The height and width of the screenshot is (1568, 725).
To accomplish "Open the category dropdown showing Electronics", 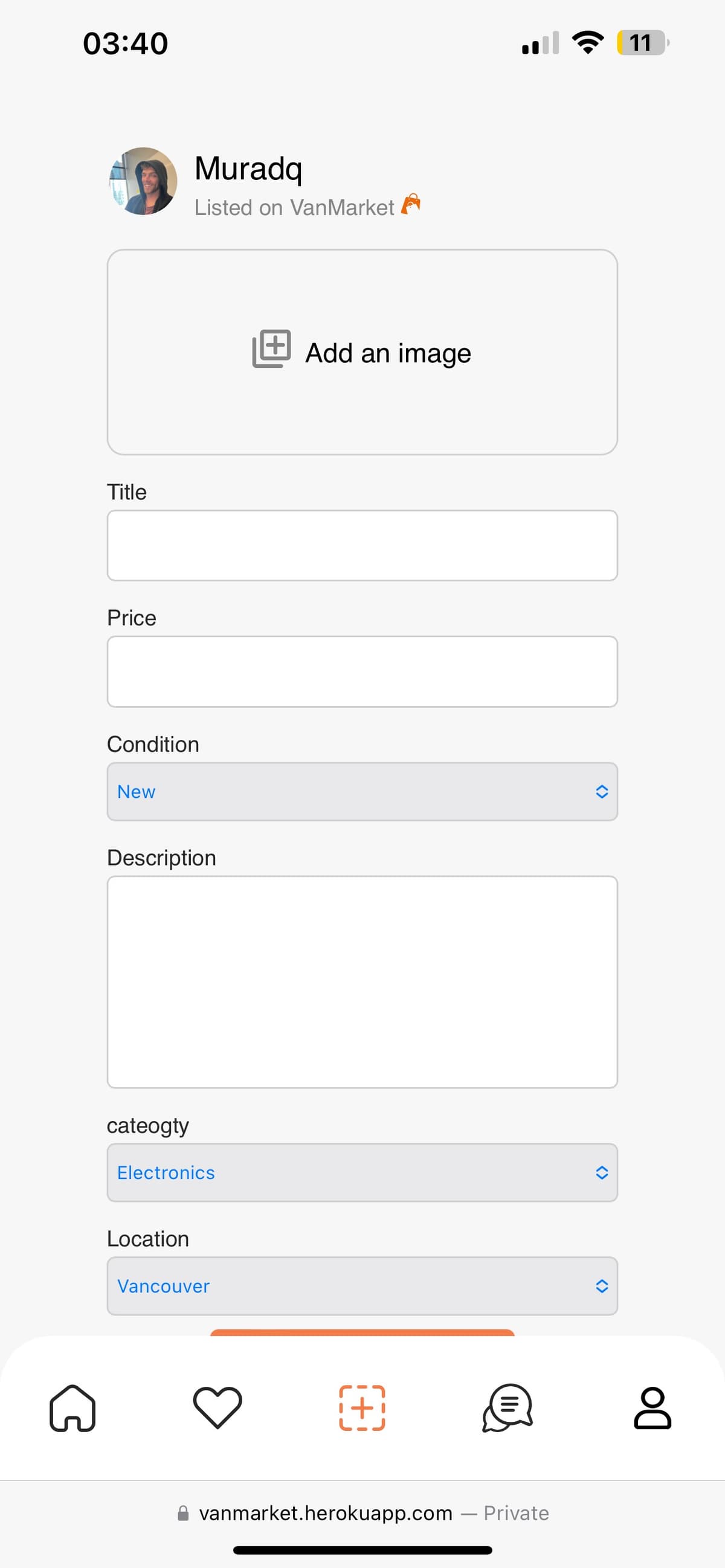I will 362,1172.
